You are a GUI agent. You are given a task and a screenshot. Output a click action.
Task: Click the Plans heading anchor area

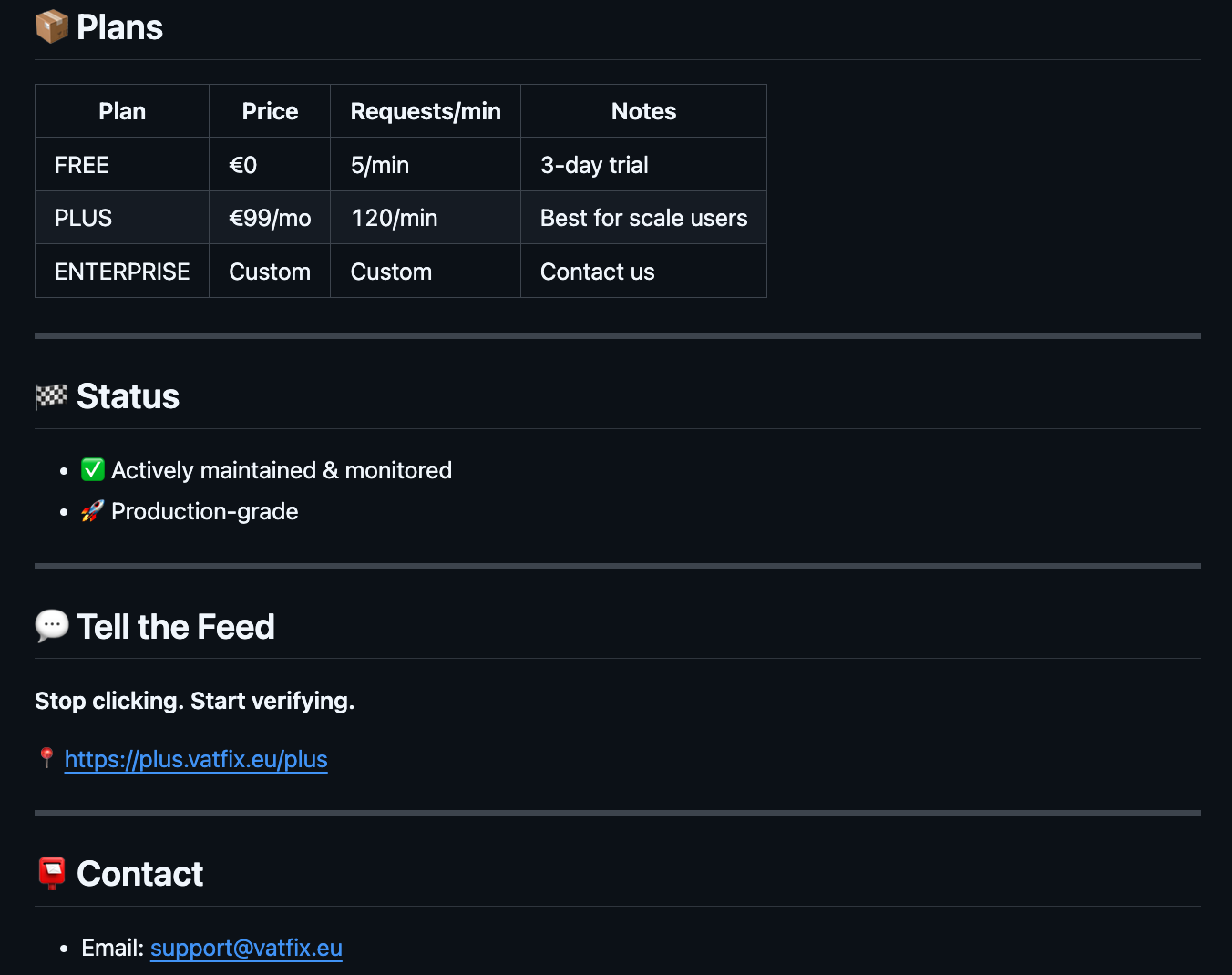click(119, 26)
